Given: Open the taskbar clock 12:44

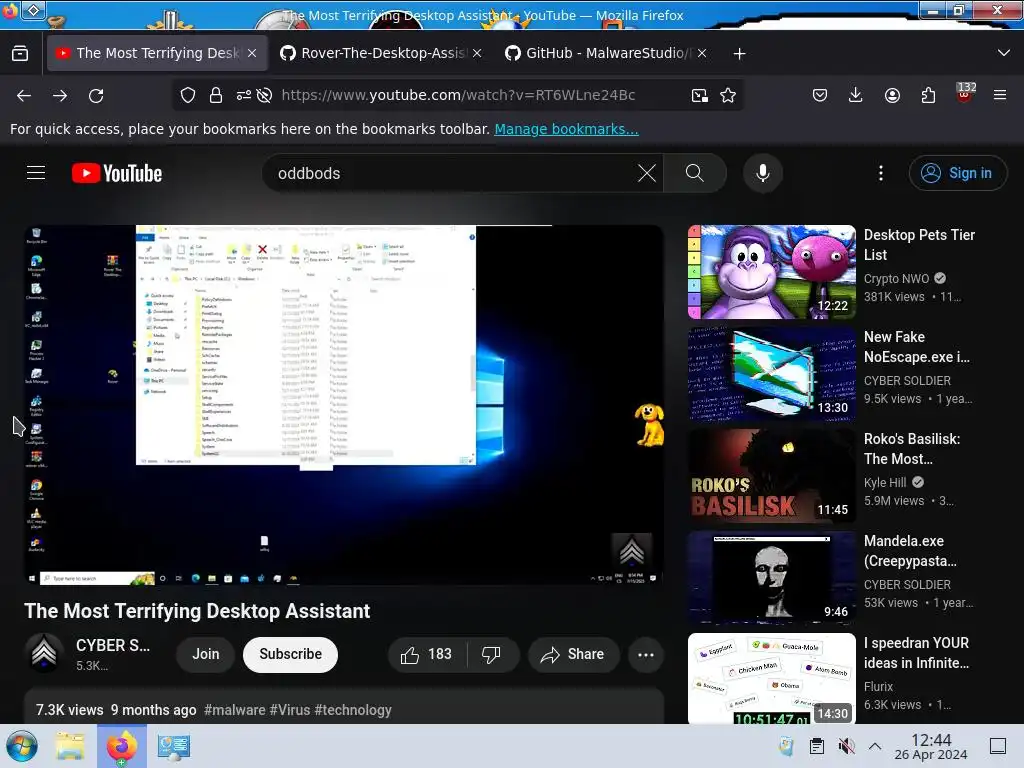Looking at the screenshot, I should tap(931, 746).
